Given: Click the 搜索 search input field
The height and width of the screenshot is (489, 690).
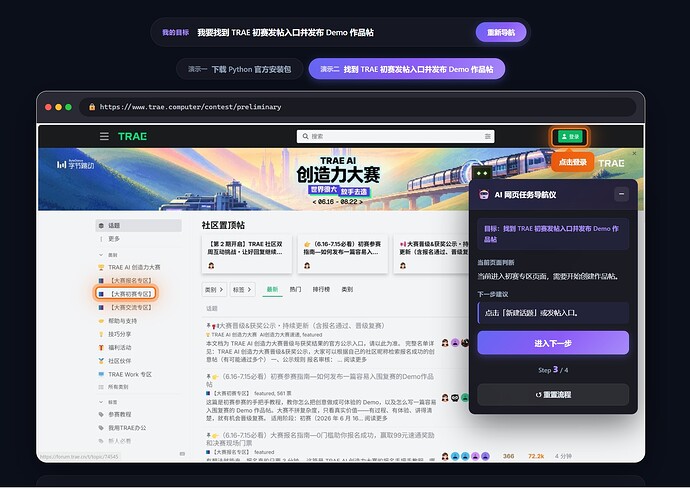Looking at the screenshot, I should pyautogui.click(x=396, y=136).
